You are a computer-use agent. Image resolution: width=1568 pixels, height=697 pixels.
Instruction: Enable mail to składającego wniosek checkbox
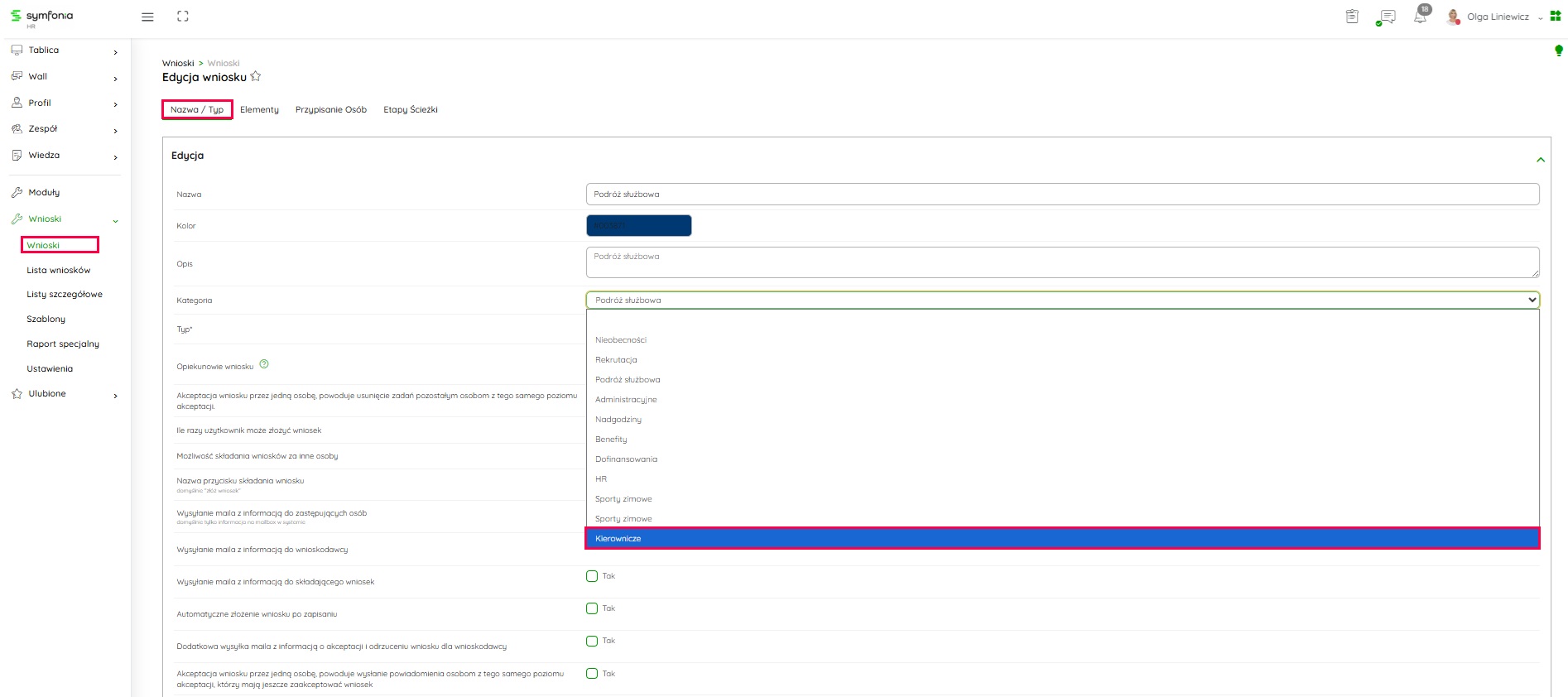(x=592, y=576)
